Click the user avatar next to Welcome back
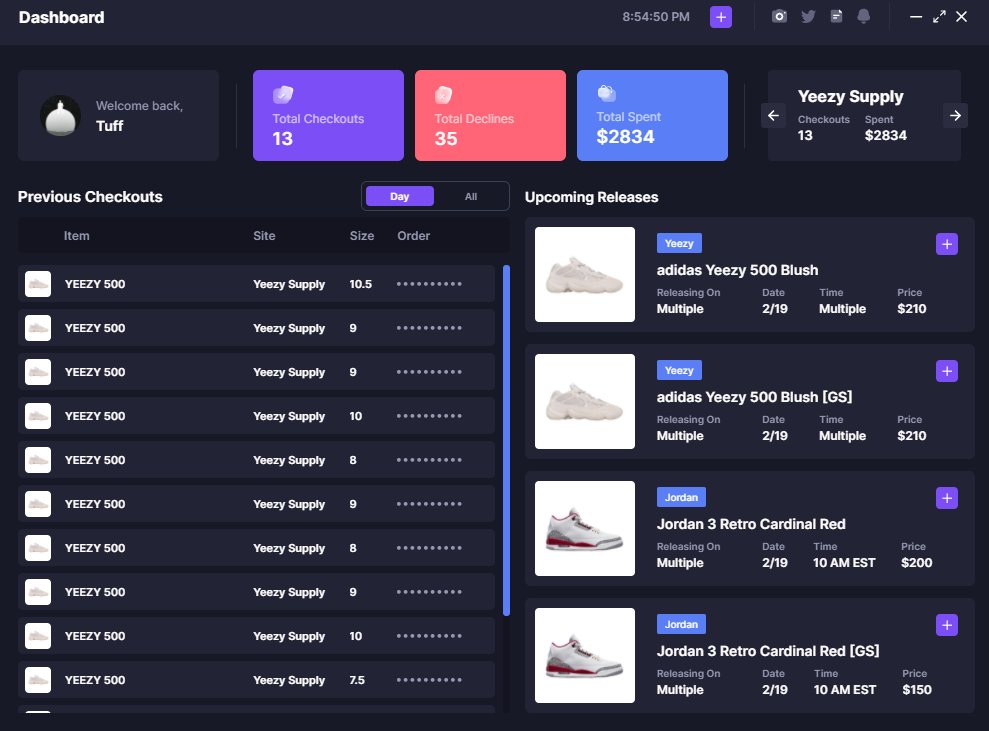Viewport: 989px width, 731px height. point(61,116)
